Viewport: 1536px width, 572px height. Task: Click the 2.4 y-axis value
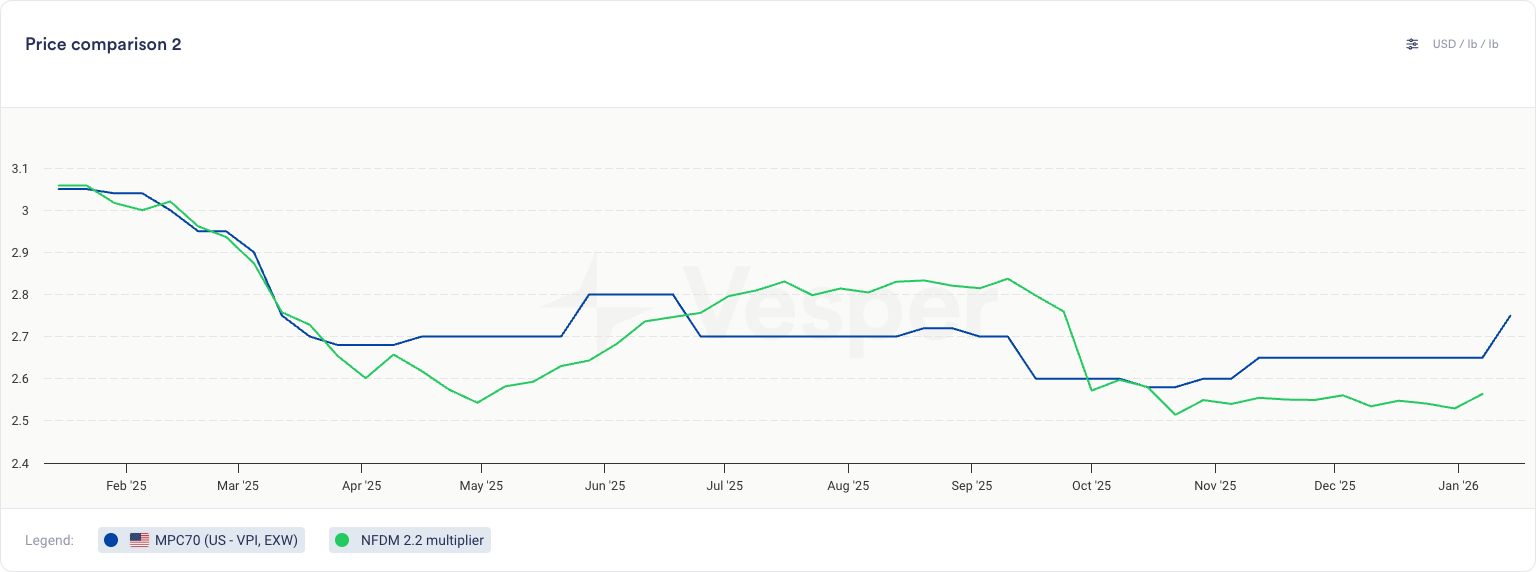20,463
